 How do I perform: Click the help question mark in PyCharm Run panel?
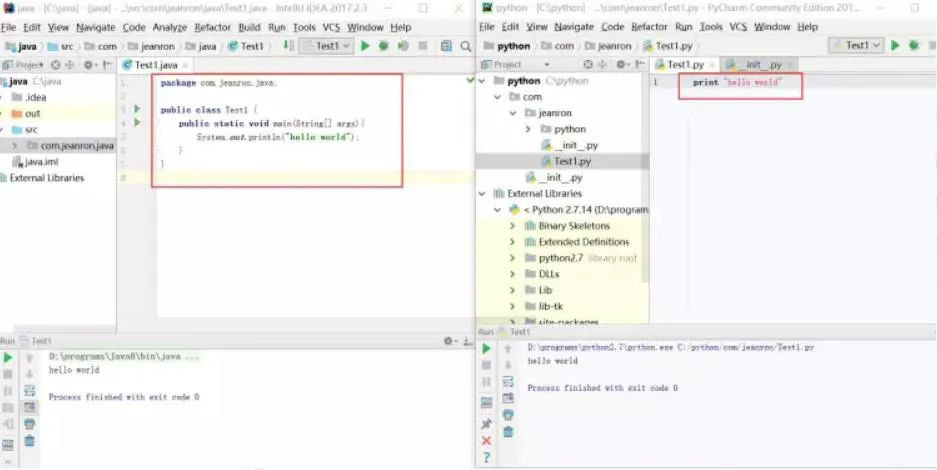(x=487, y=458)
